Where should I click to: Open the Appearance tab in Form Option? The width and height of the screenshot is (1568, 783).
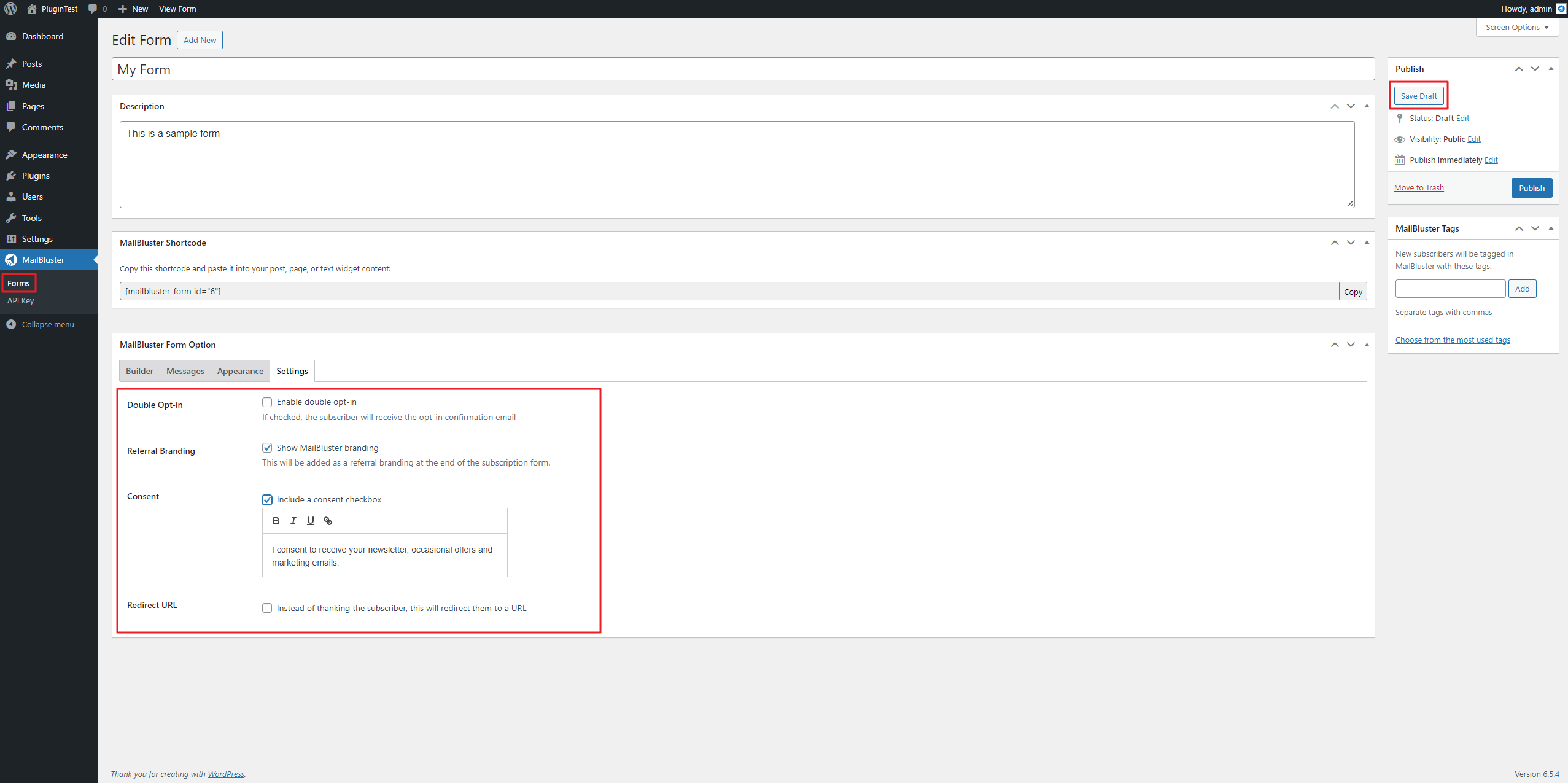[240, 371]
